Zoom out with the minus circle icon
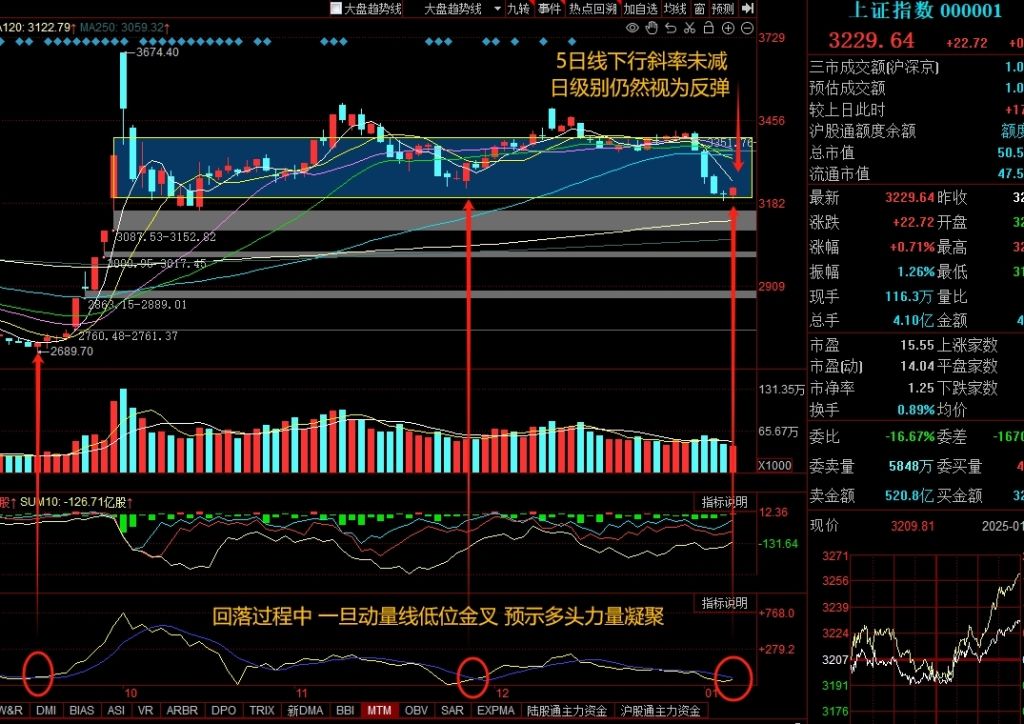Viewport: 1024px width, 724px height. (747, 28)
